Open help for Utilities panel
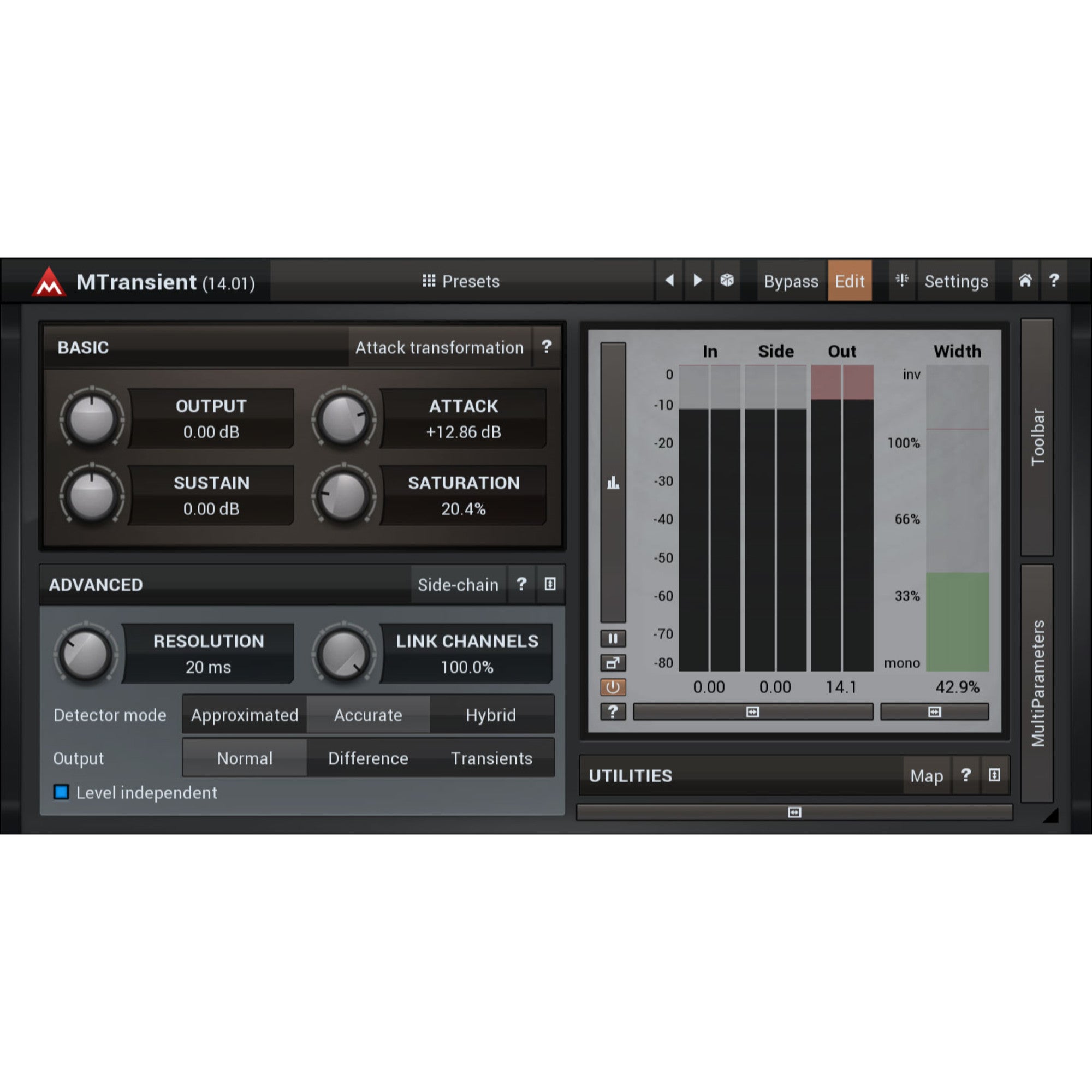This screenshot has width=1092, height=1092. pyautogui.click(x=966, y=775)
